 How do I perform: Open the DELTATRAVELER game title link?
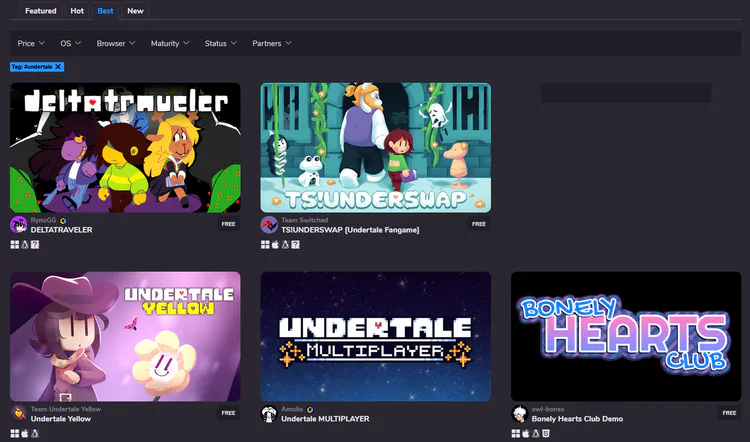(62, 230)
